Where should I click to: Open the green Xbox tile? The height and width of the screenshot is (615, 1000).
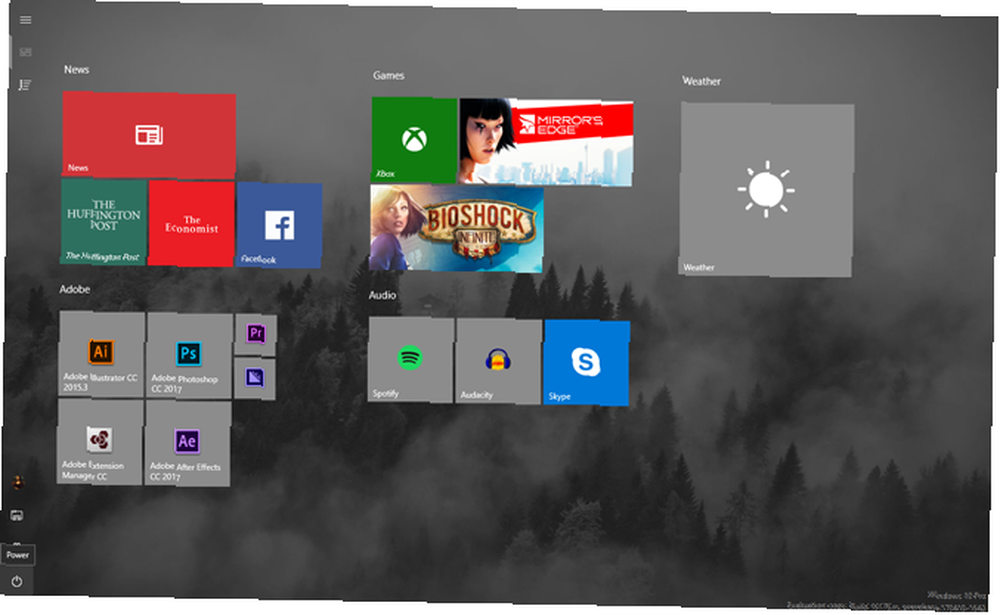(415, 140)
